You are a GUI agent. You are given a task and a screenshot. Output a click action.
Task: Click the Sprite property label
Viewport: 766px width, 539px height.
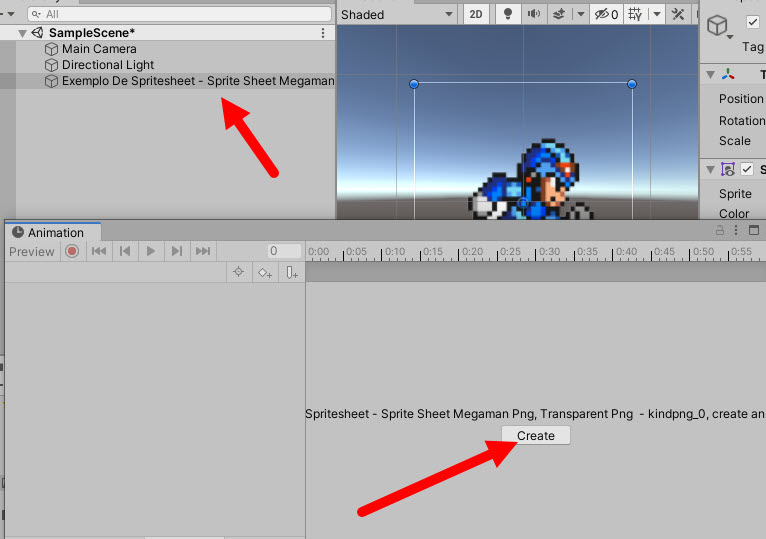tap(735, 194)
